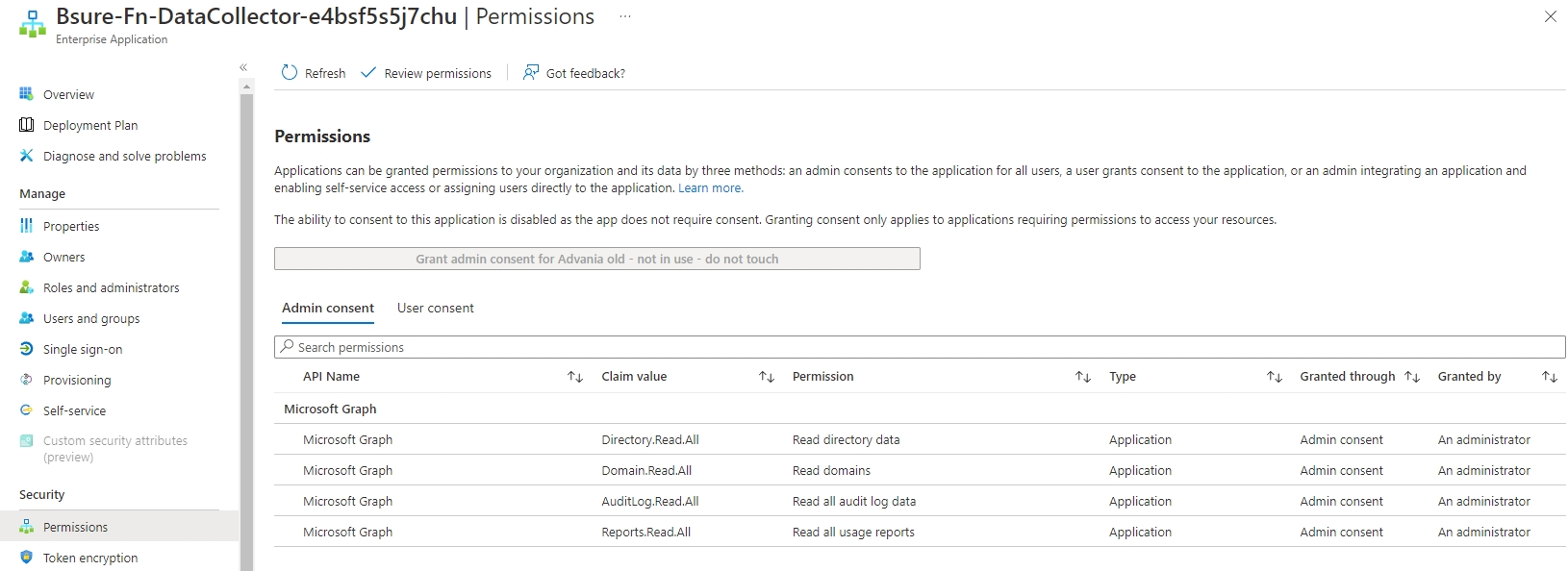Sort by API Name column arrows
The height and width of the screenshot is (571, 1568).
click(575, 377)
